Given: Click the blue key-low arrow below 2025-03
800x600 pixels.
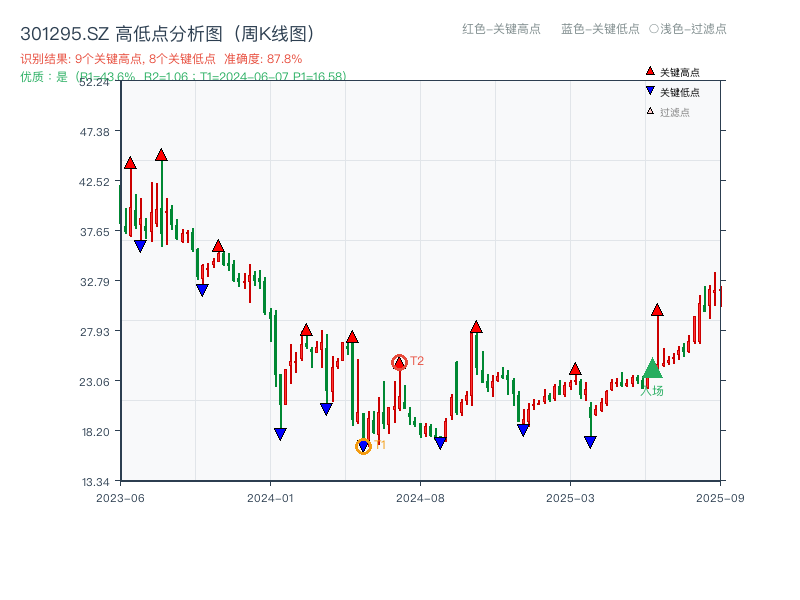Looking at the screenshot, I should click(589, 440).
